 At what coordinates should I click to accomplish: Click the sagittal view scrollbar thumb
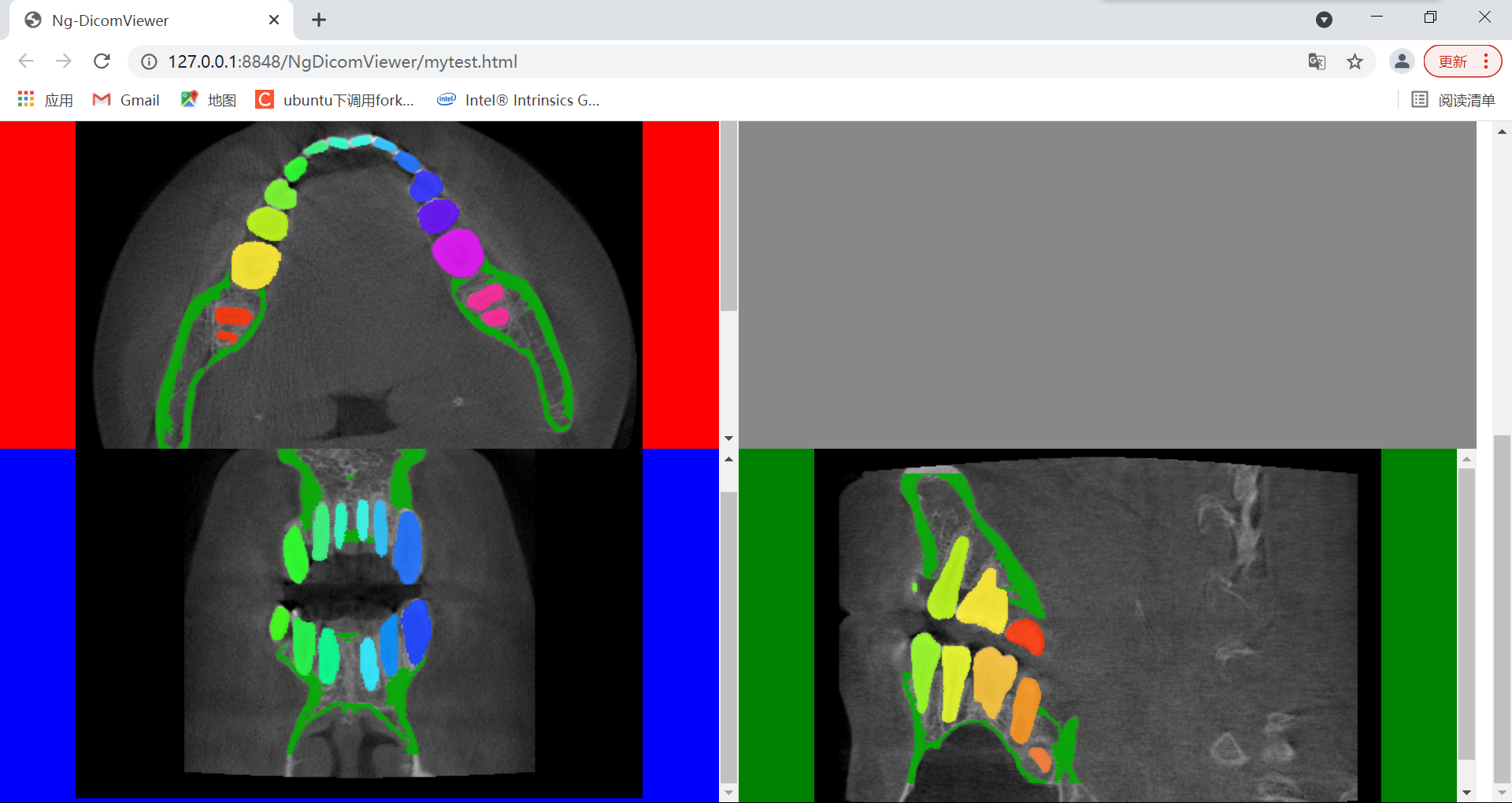(x=1466, y=614)
